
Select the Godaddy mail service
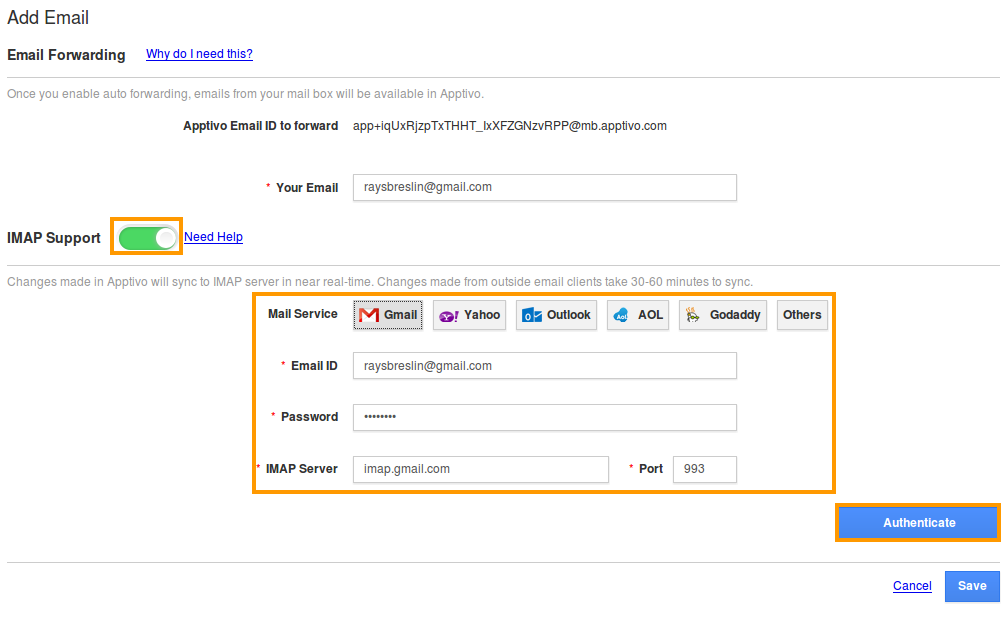(x=723, y=315)
